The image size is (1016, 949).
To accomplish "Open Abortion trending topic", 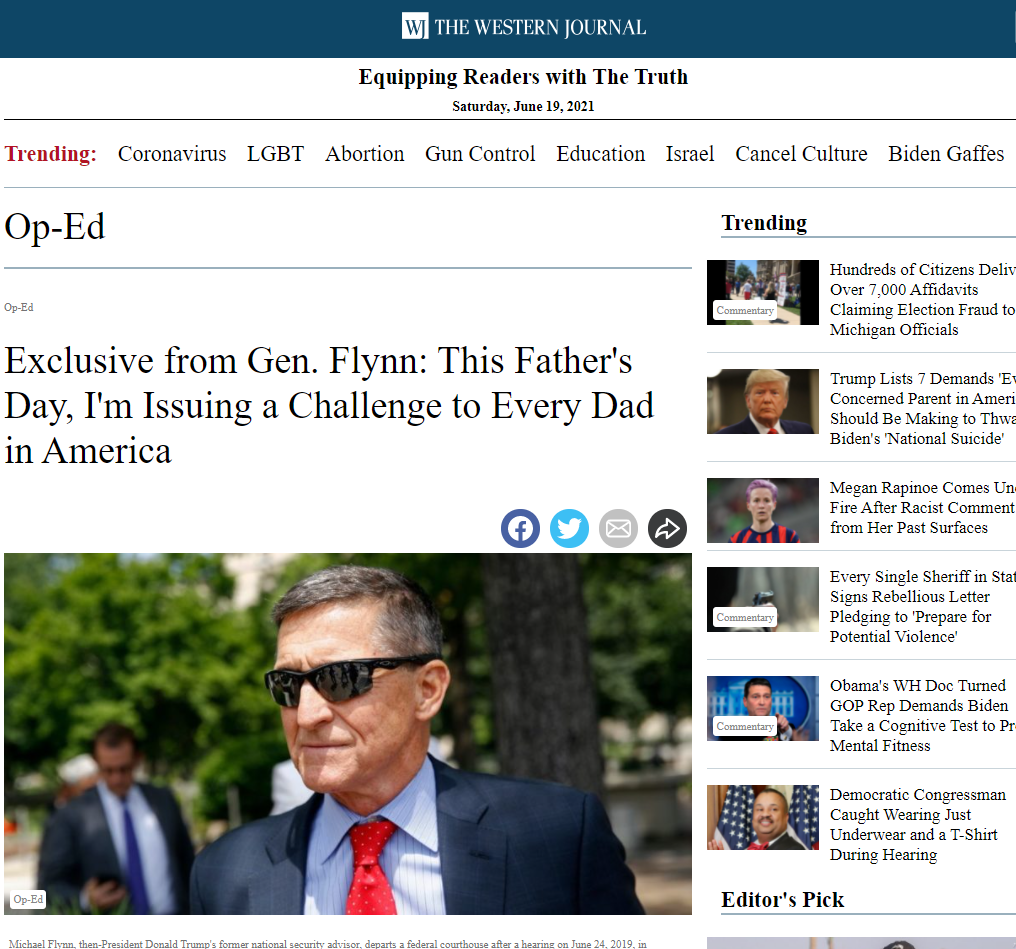I will pyautogui.click(x=365, y=154).
